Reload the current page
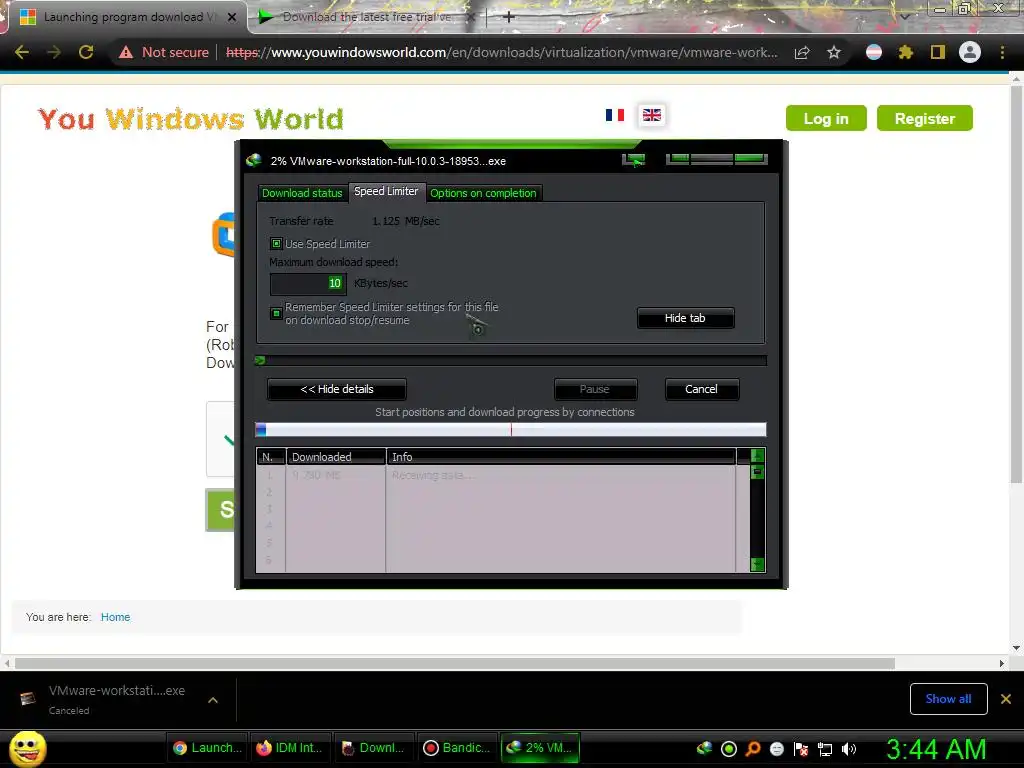 click(86, 52)
